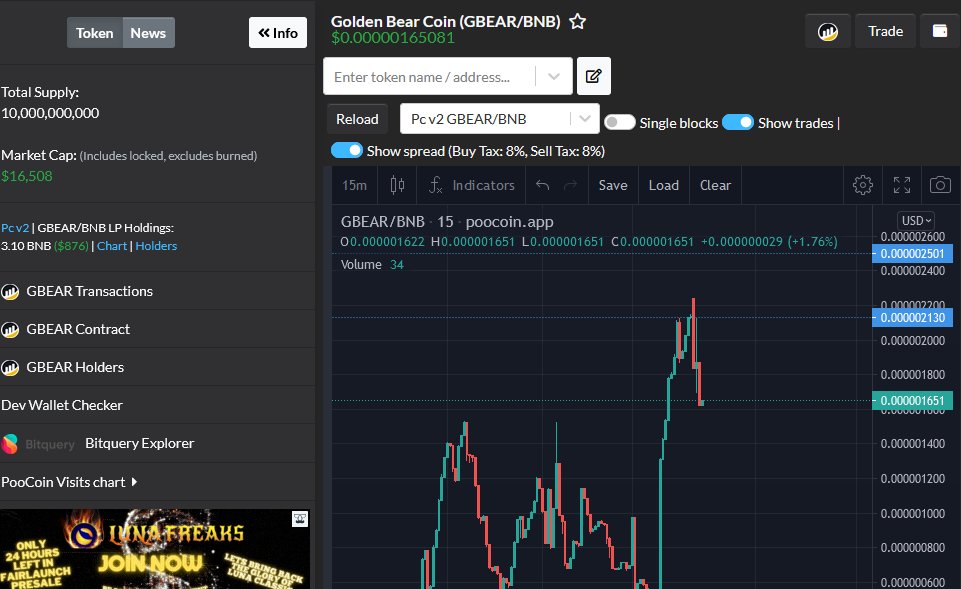
Task: Open the candlestick chart style selector
Action: click(397, 185)
